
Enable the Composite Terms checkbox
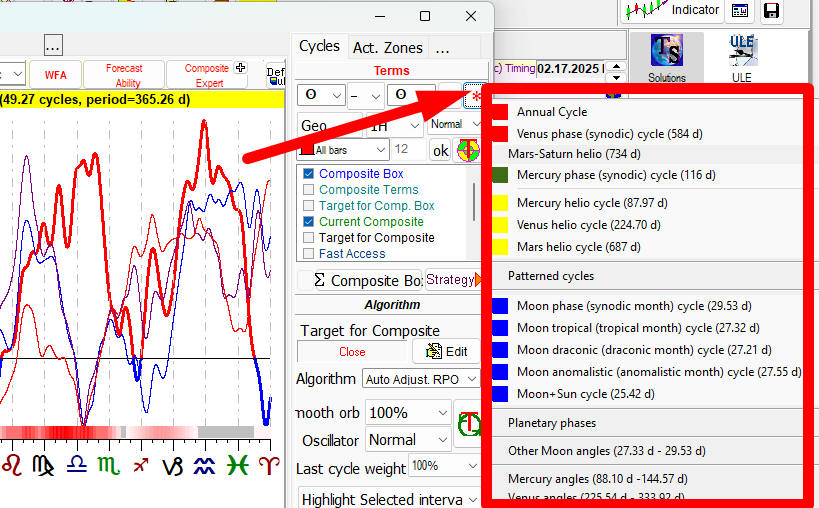pos(309,190)
